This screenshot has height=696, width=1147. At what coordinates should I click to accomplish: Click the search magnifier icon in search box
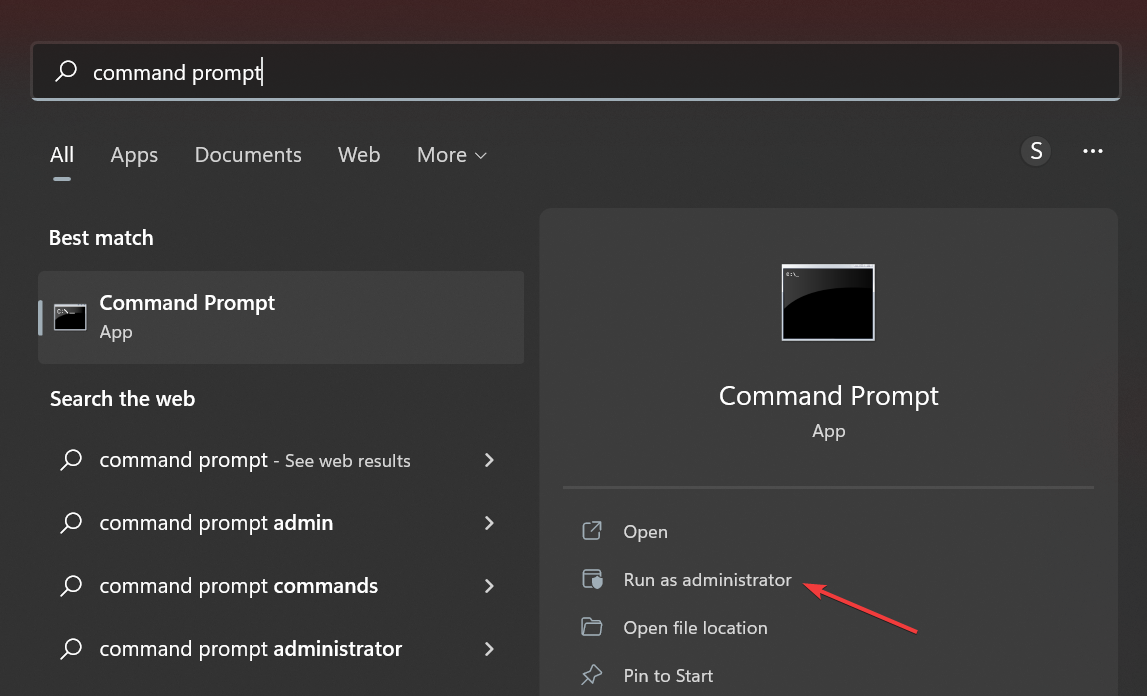pos(66,71)
